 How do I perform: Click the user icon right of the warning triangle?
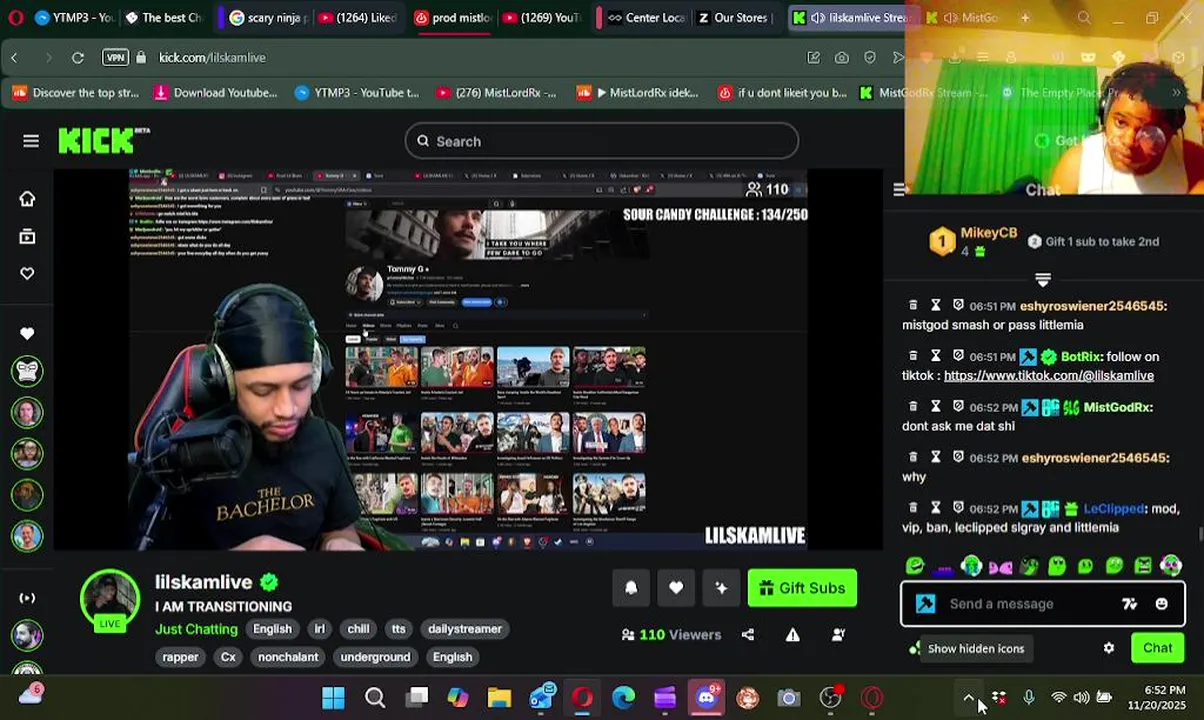(x=838, y=634)
